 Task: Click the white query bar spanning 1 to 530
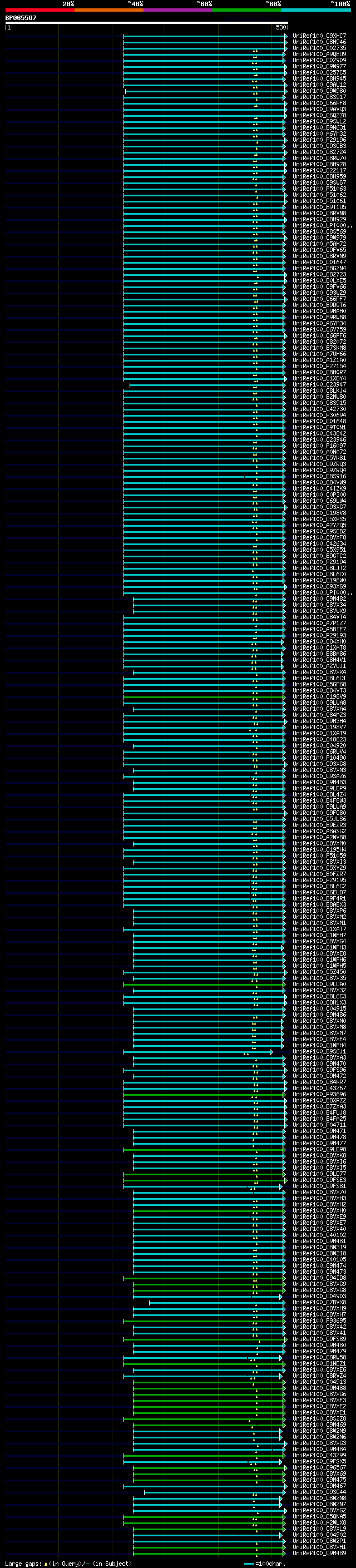click(147, 22)
